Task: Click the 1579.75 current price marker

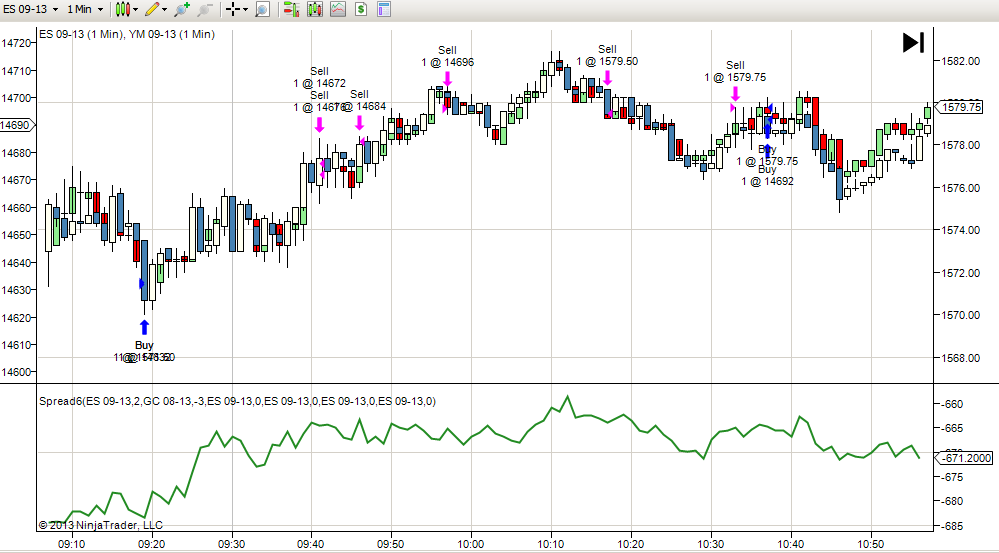Action: pos(966,107)
